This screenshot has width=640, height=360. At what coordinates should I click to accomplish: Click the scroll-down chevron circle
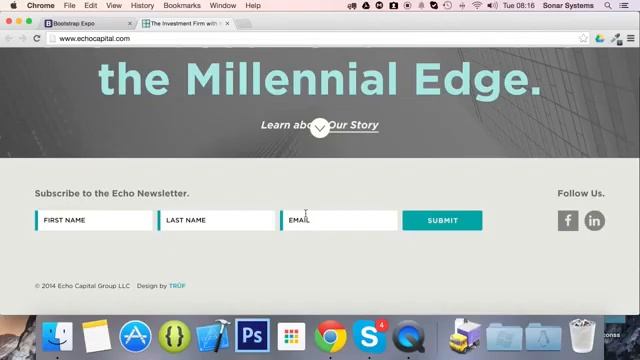(320, 128)
